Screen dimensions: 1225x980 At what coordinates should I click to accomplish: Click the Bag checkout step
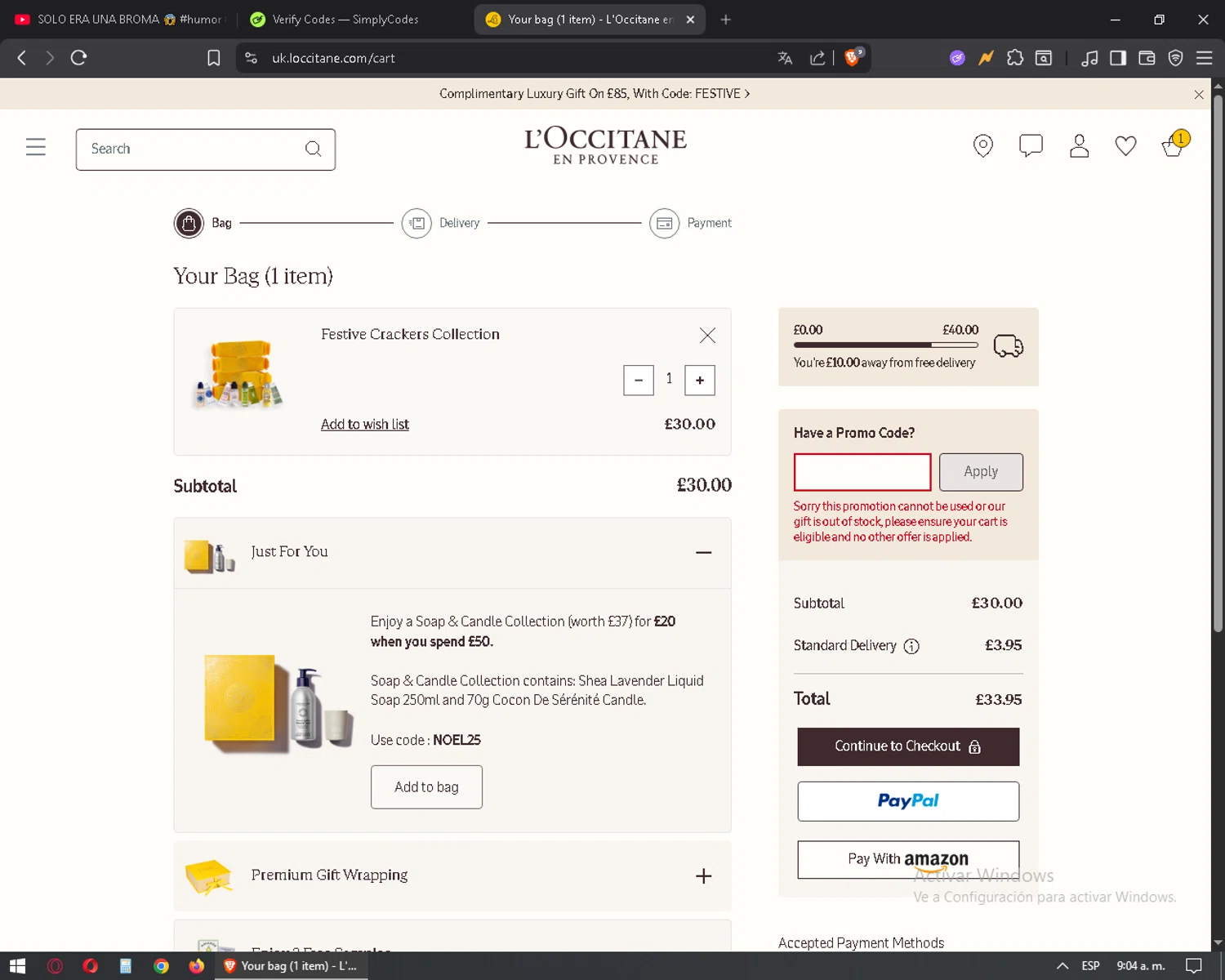203,223
